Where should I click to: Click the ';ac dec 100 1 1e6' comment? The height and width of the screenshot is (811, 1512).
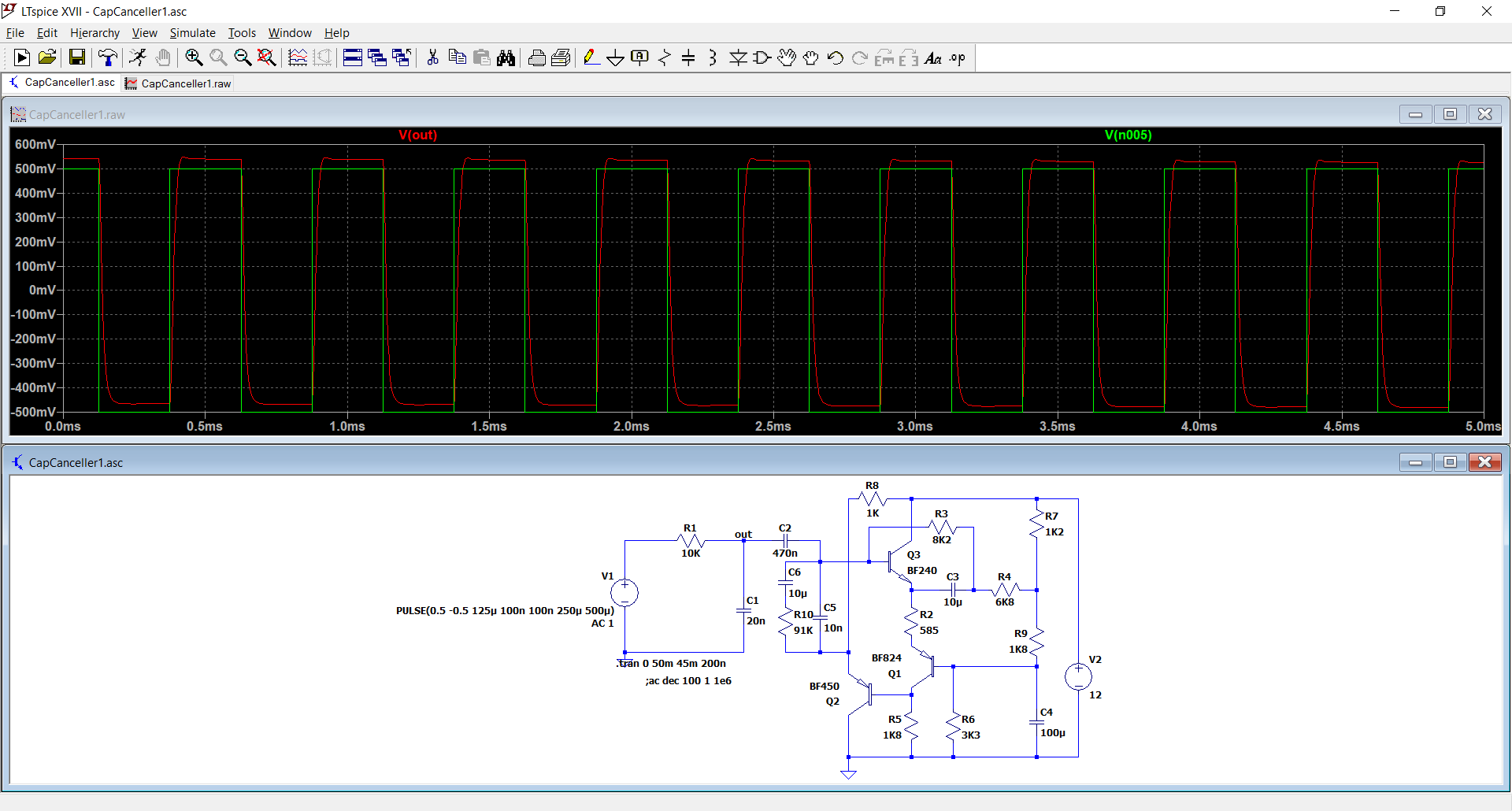click(x=688, y=680)
